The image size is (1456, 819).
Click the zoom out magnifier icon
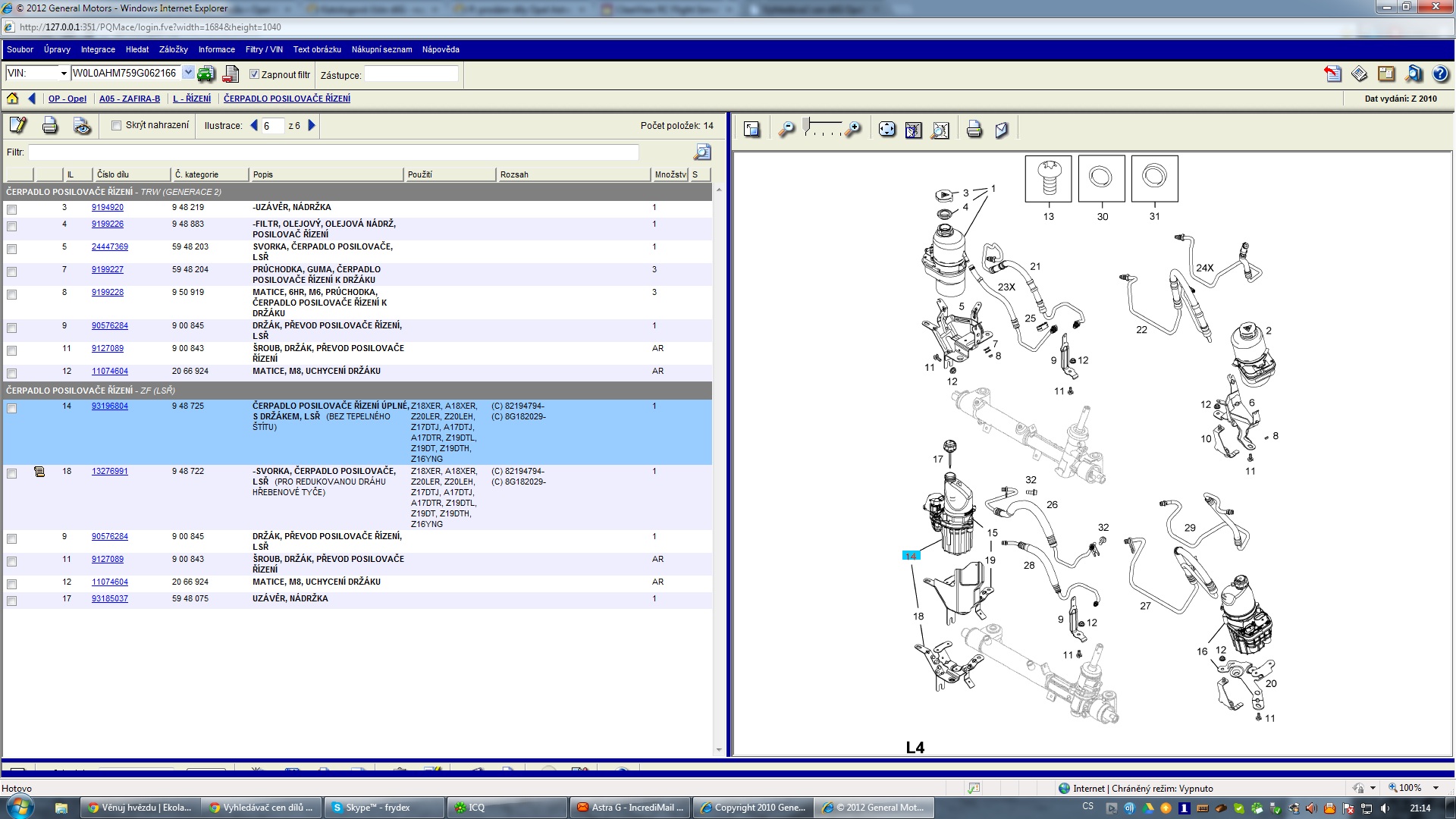tap(786, 130)
